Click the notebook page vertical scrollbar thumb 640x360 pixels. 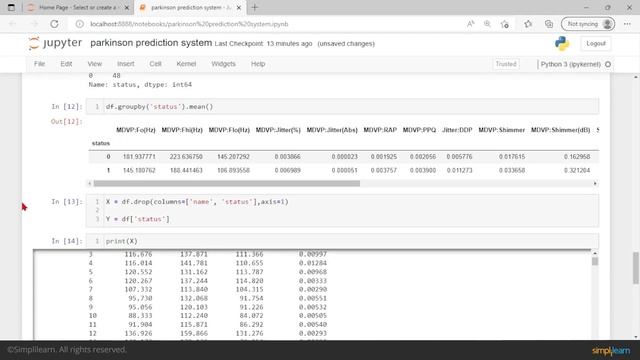[x=636, y=268]
